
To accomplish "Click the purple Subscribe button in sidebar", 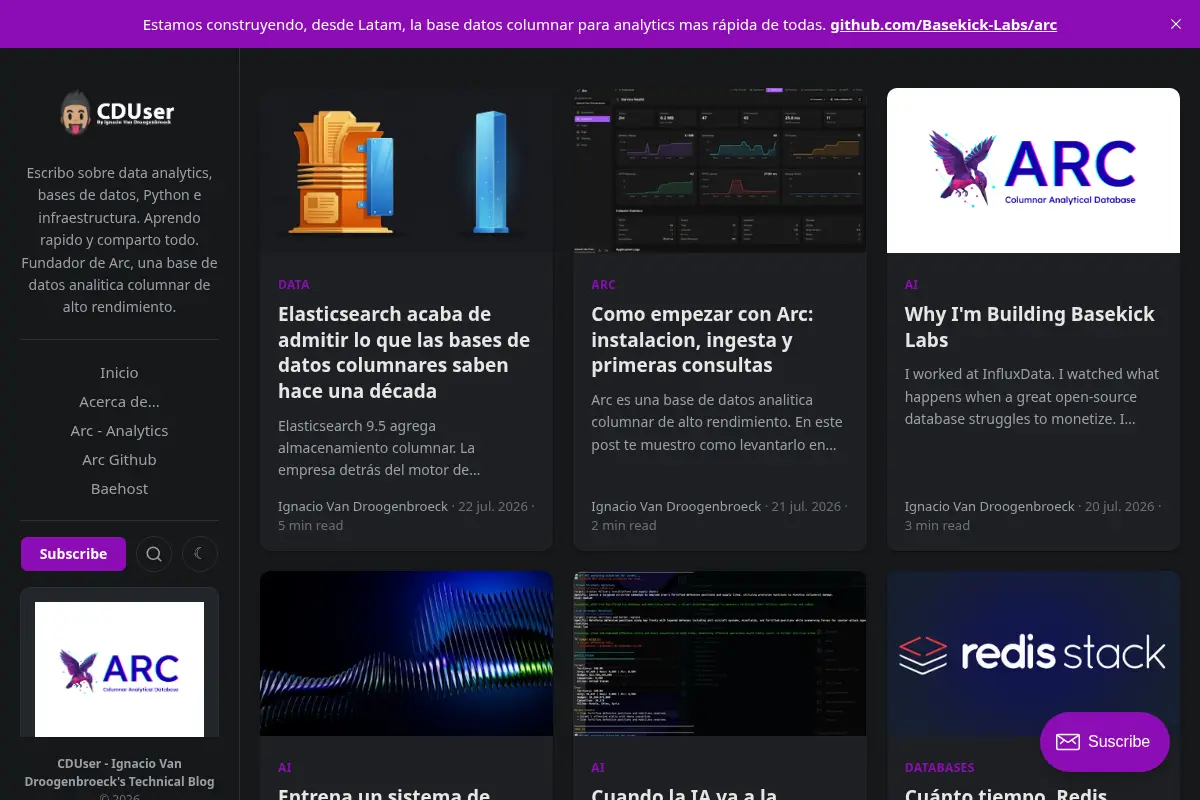I will click(73, 553).
